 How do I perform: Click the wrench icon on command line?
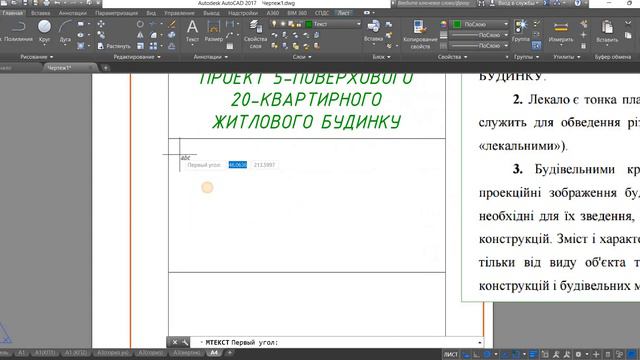[185, 342]
